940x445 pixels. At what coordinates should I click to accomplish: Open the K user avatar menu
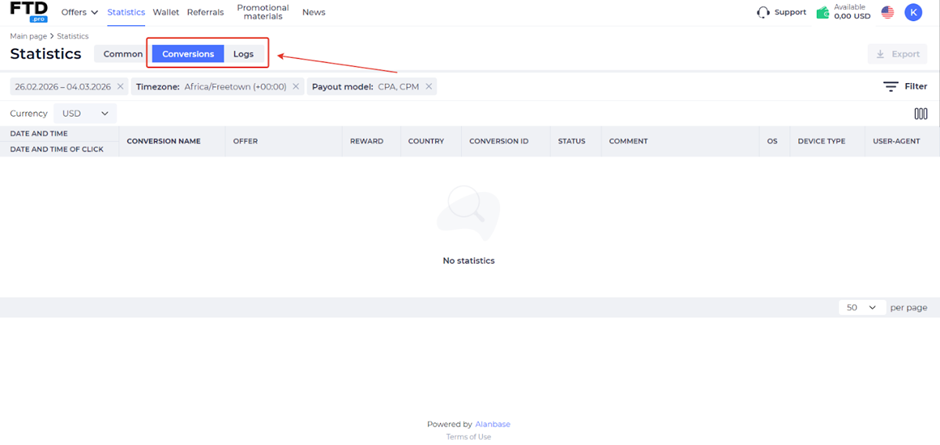[x=913, y=12]
